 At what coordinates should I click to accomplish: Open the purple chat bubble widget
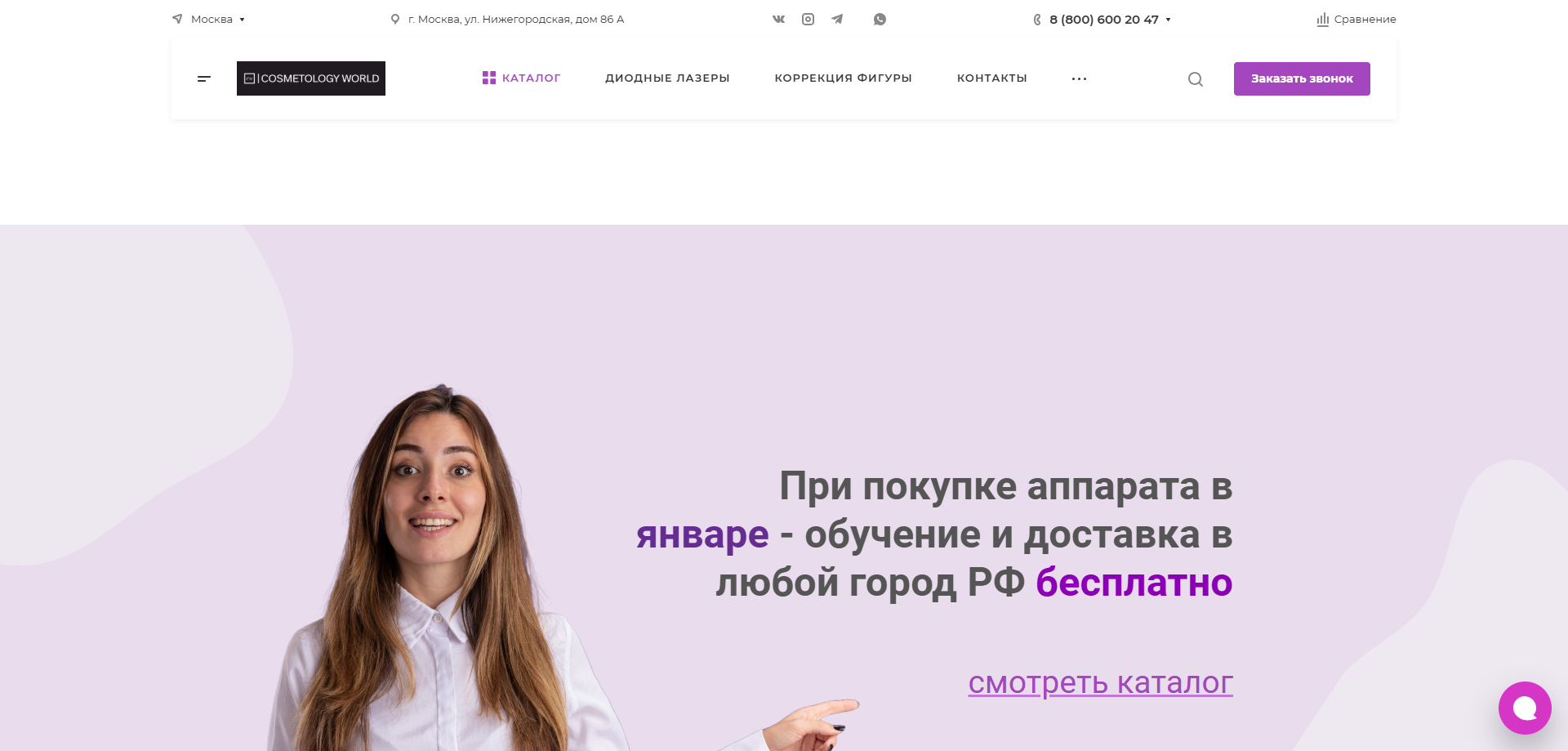(1525, 708)
